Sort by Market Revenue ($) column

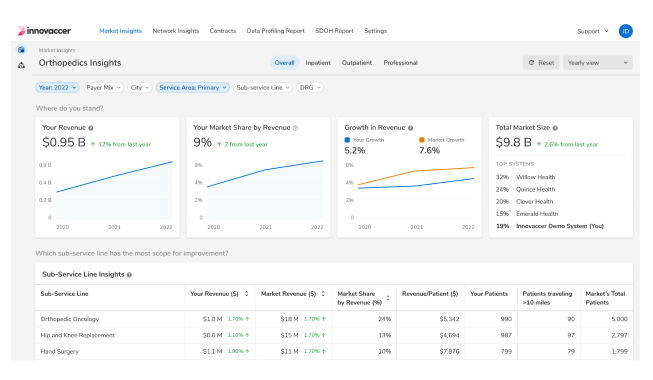[x=323, y=294]
